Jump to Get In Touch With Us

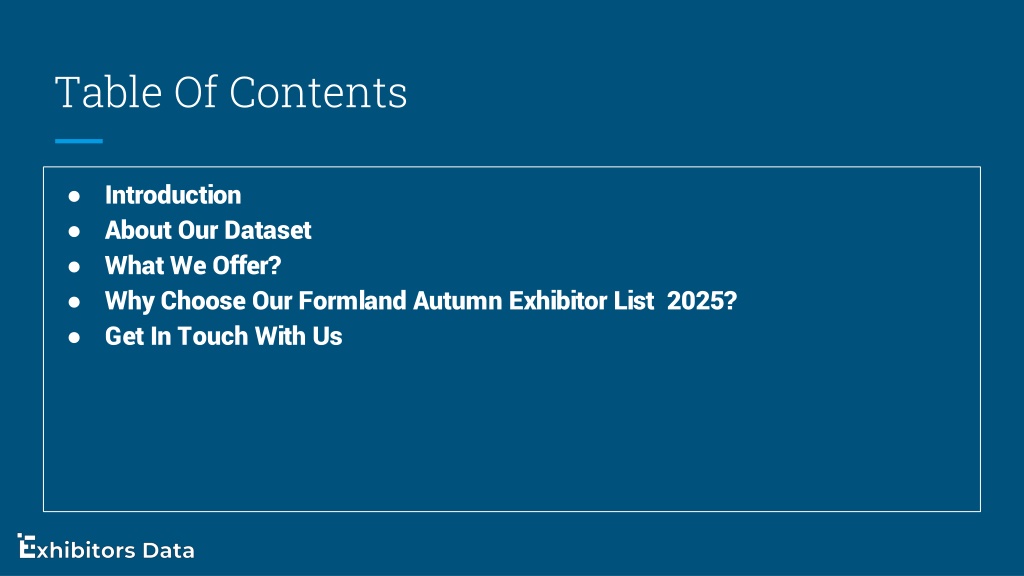[x=224, y=336]
